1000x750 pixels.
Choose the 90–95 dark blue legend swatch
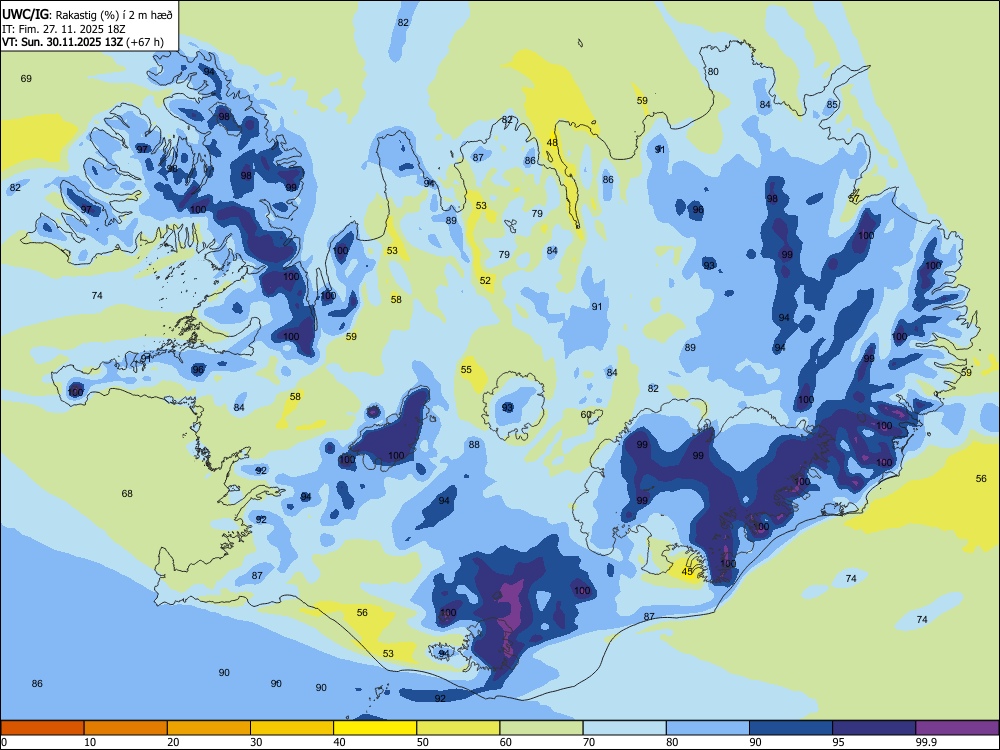pos(791,728)
